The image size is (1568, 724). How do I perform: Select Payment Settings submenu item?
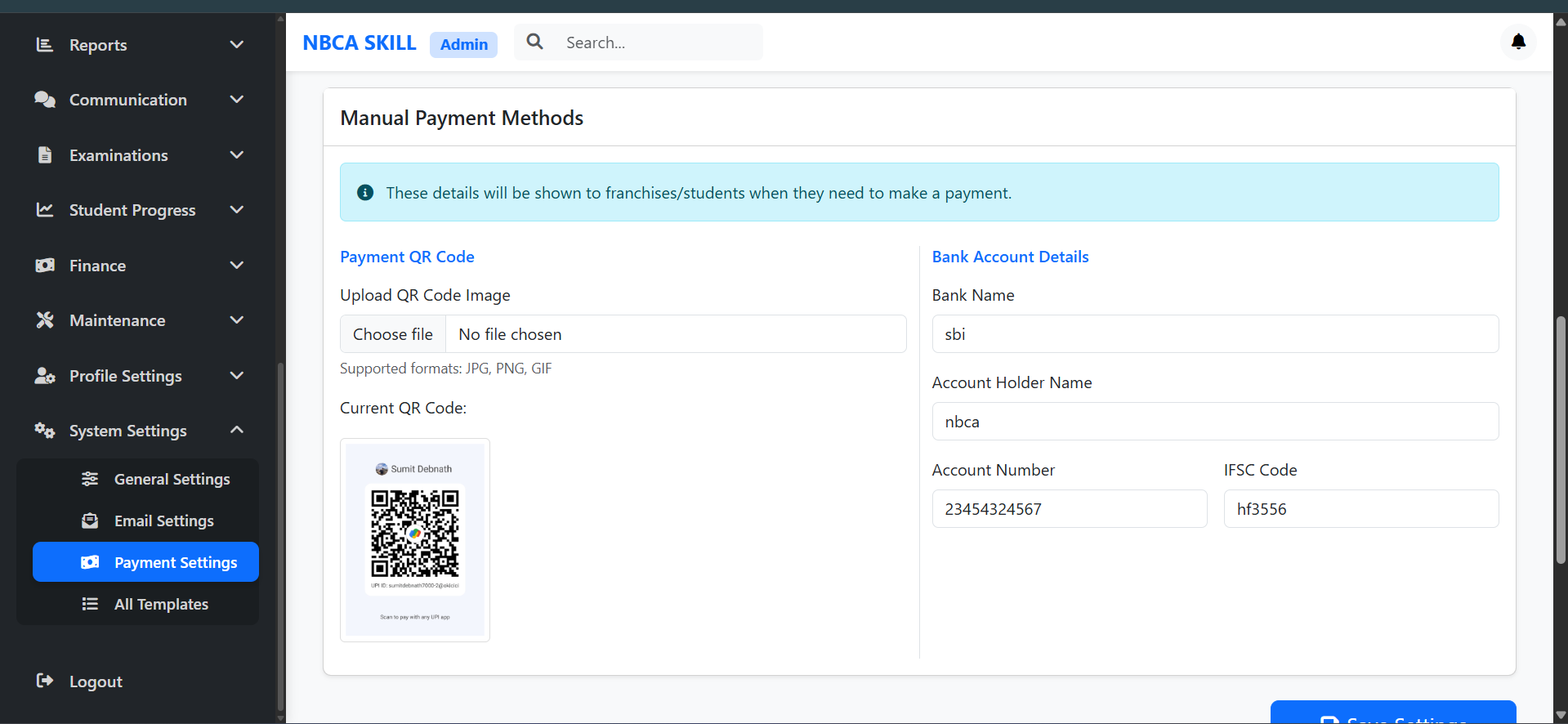(145, 562)
